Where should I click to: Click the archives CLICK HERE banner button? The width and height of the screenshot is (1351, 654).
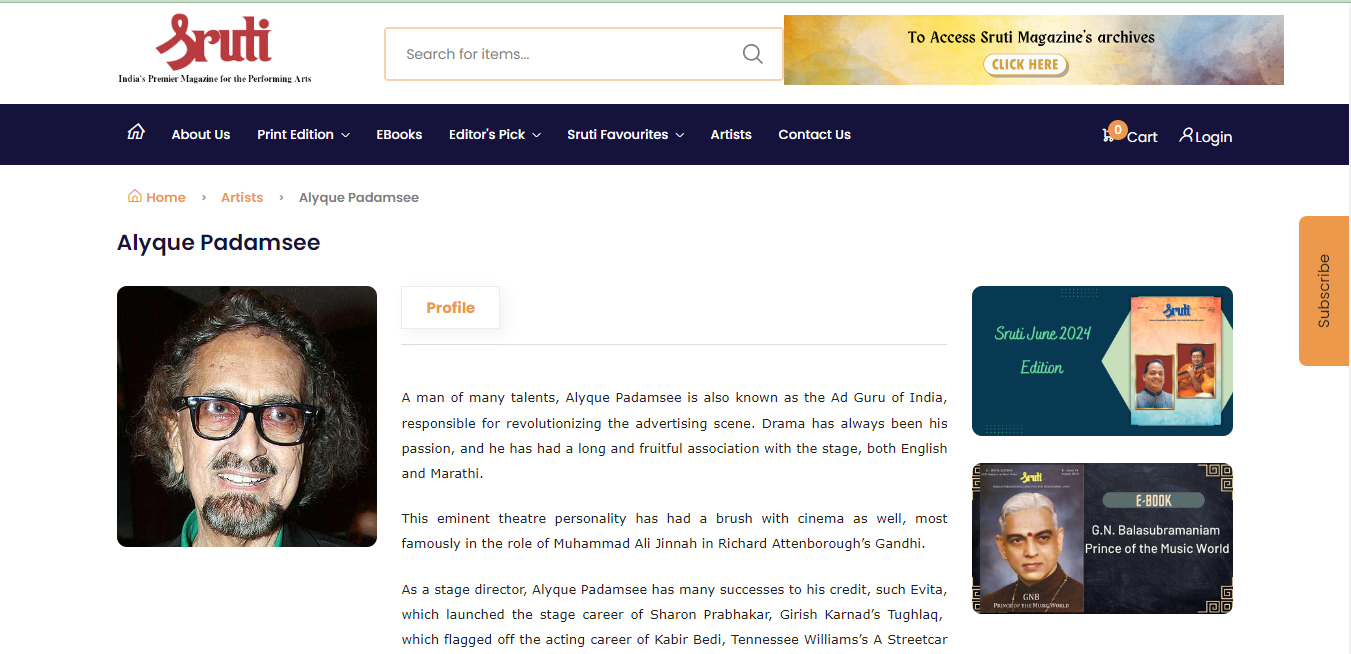(1025, 65)
